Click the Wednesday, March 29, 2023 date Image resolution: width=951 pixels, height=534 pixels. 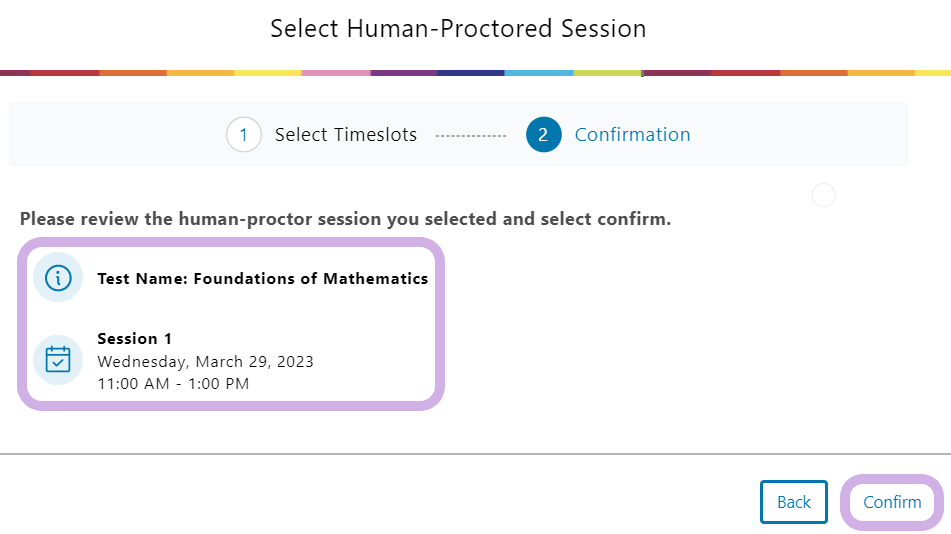(206, 362)
